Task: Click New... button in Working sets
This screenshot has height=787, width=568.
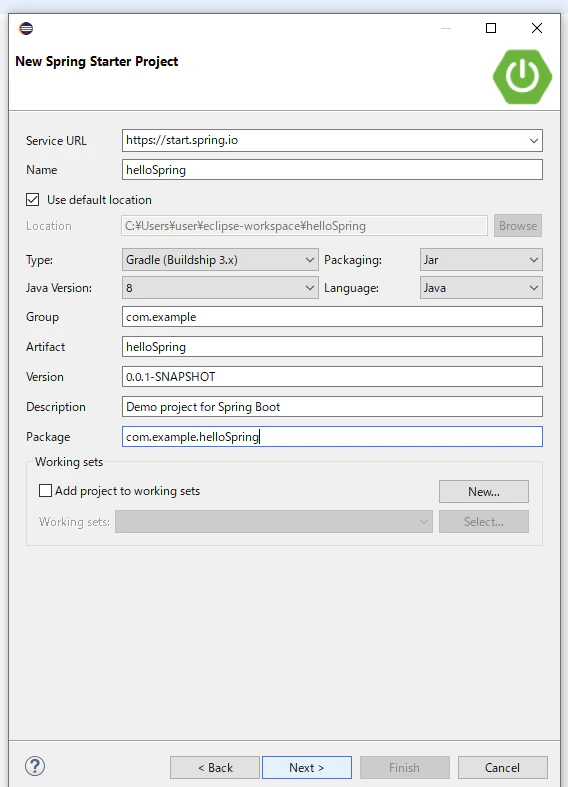Action: point(484,491)
